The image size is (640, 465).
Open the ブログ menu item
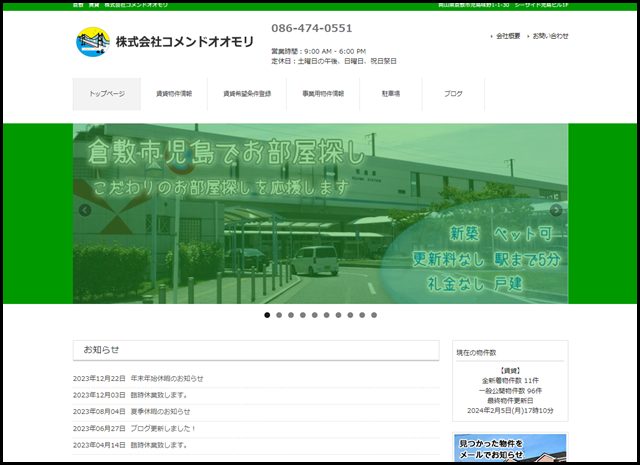tap(453, 94)
